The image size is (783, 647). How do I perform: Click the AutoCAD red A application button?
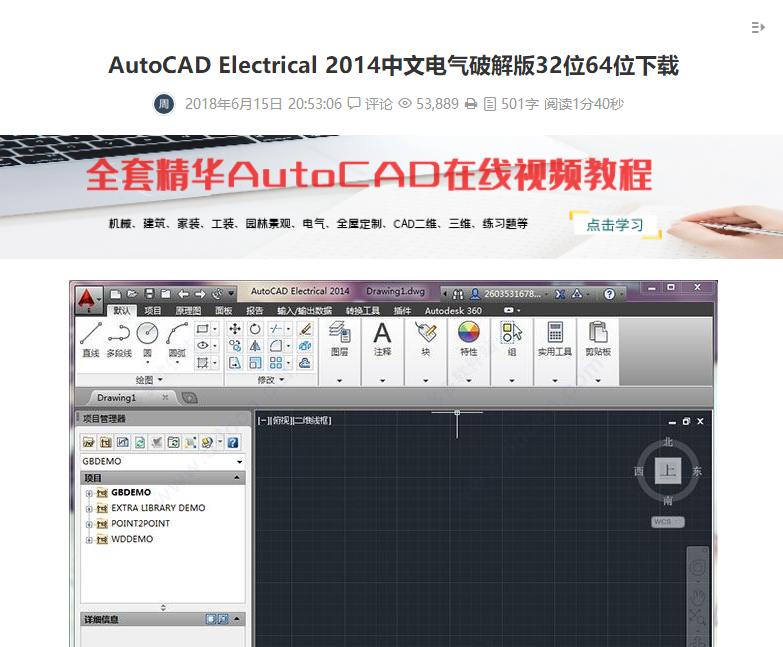click(88, 297)
